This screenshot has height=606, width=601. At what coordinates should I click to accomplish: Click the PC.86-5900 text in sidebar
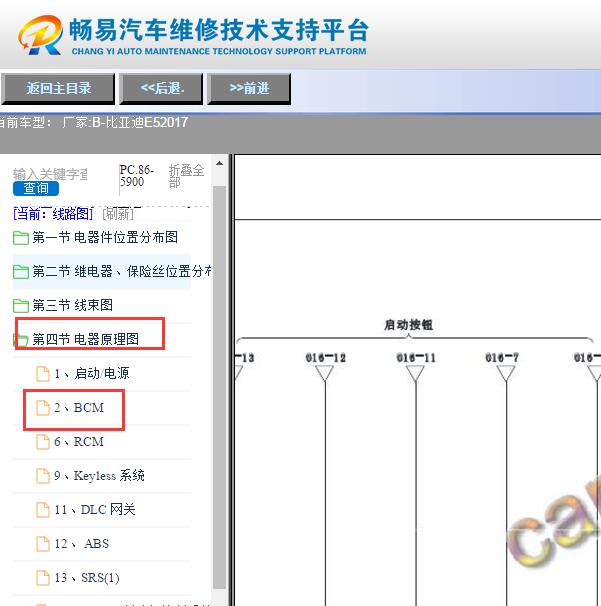coord(136,175)
